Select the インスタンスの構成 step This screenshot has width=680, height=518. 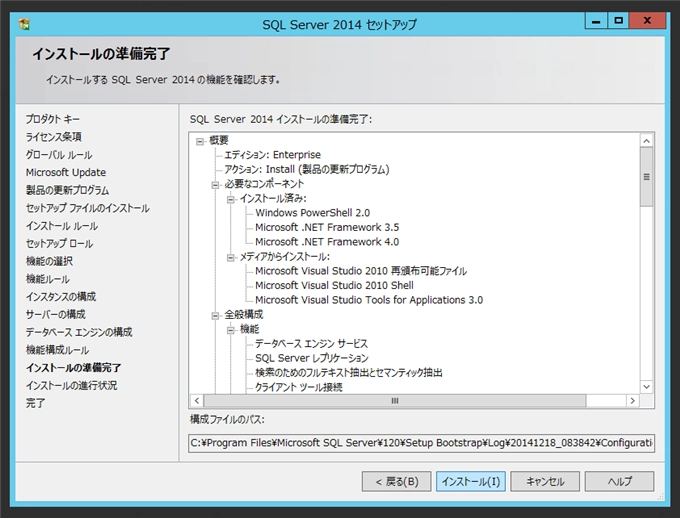tap(61, 296)
